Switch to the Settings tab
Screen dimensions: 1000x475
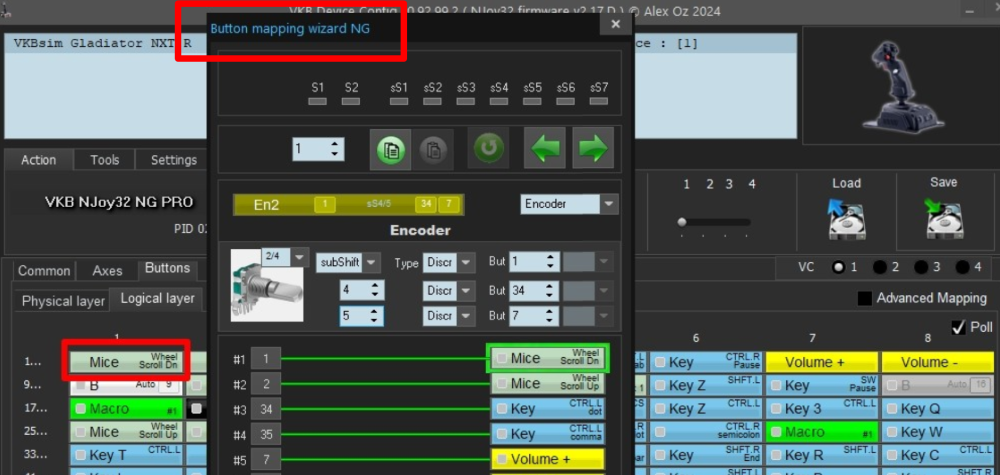172,160
